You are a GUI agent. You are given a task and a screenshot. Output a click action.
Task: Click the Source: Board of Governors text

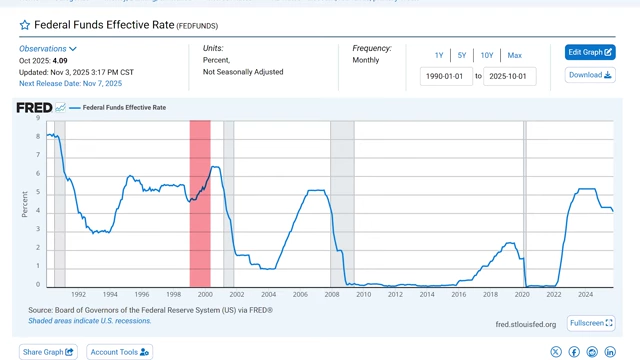point(151,310)
